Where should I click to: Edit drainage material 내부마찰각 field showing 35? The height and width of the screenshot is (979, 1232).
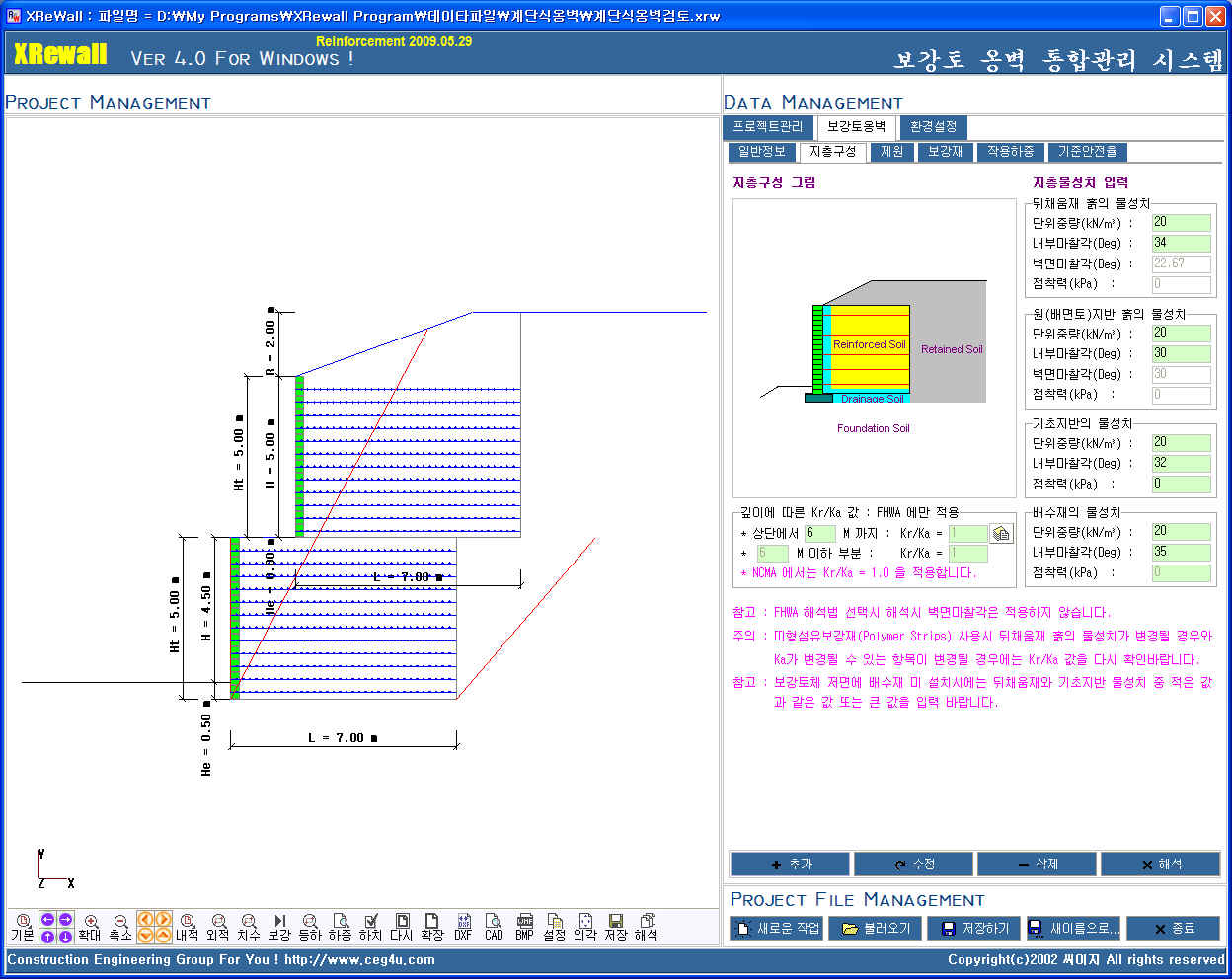point(1181,552)
